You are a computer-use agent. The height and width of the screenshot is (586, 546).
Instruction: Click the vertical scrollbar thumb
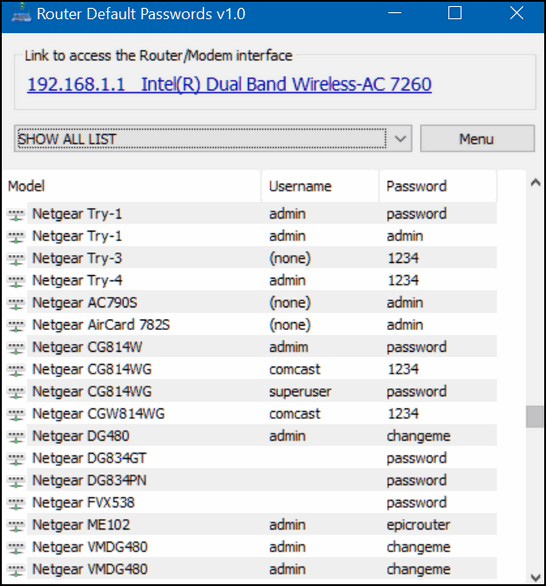pos(535,416)
